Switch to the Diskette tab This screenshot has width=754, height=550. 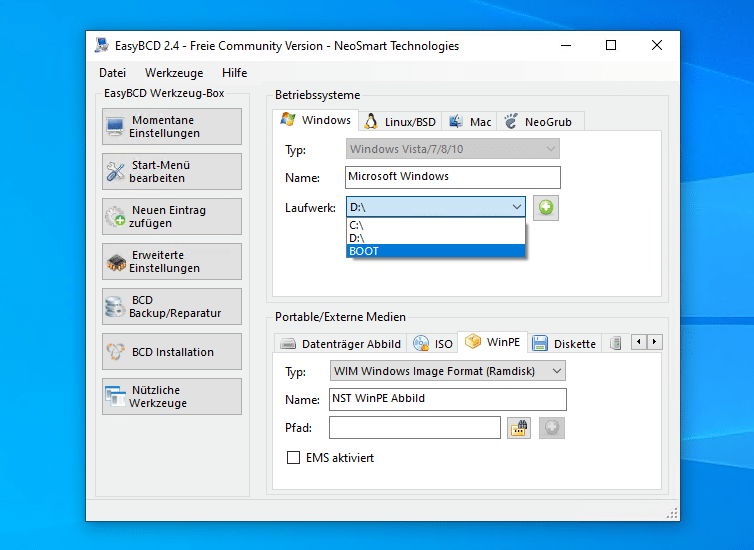pos(564,344)
